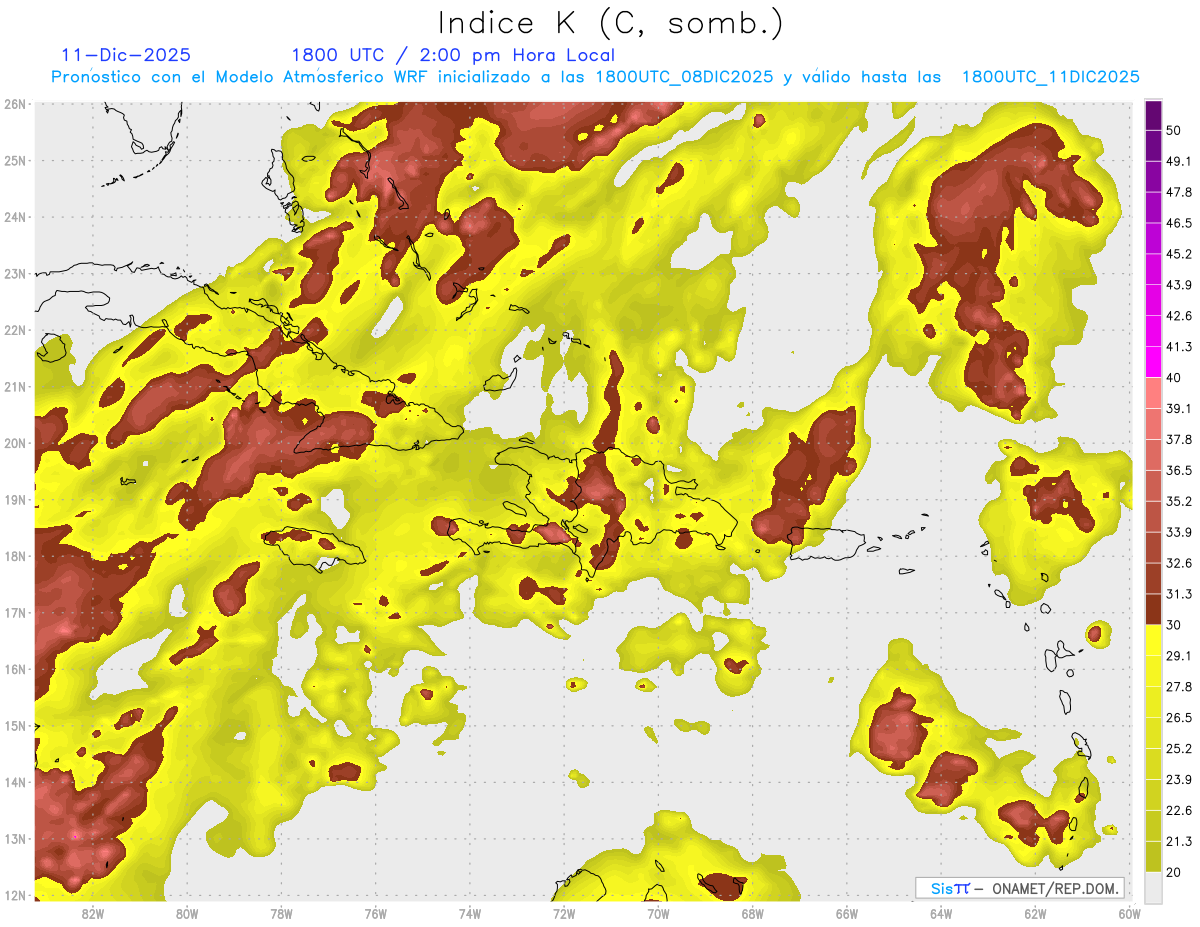This screenshot has width=1200, height=927.
Task: Click the '12N' latitude axis label
Action: point(15,895)
